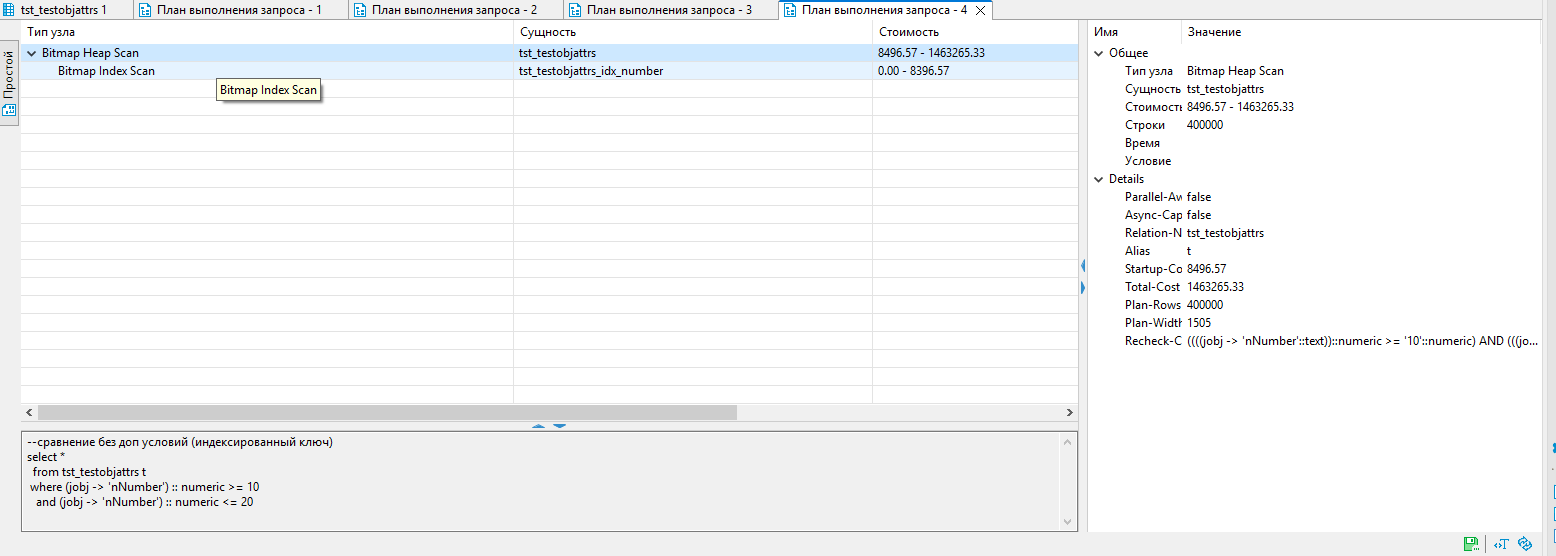This screenshot has width=1556, height=556.
Task: Click the plan table horizontal scrollbar thumb
Action: click(386, 412)
